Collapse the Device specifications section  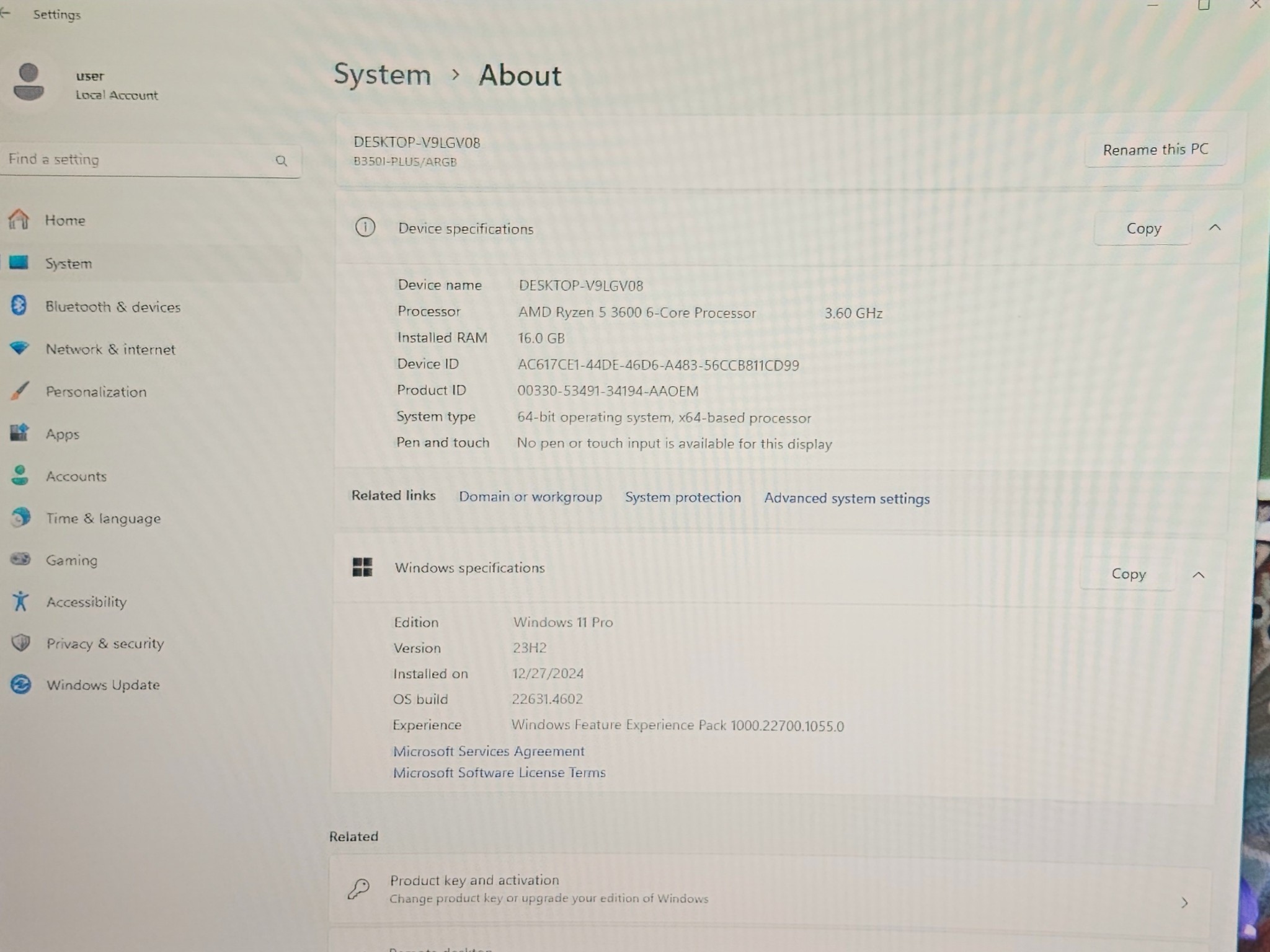pyautogui.click(x=1215, y=228)
